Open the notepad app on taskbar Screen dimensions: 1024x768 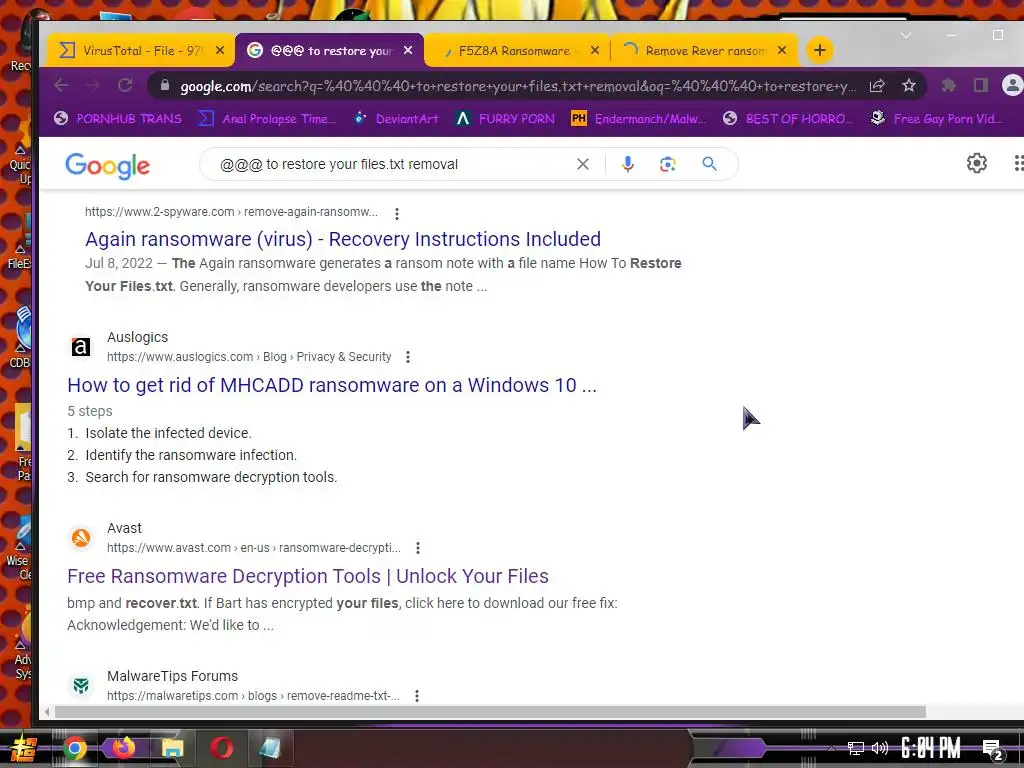(270, 748)
